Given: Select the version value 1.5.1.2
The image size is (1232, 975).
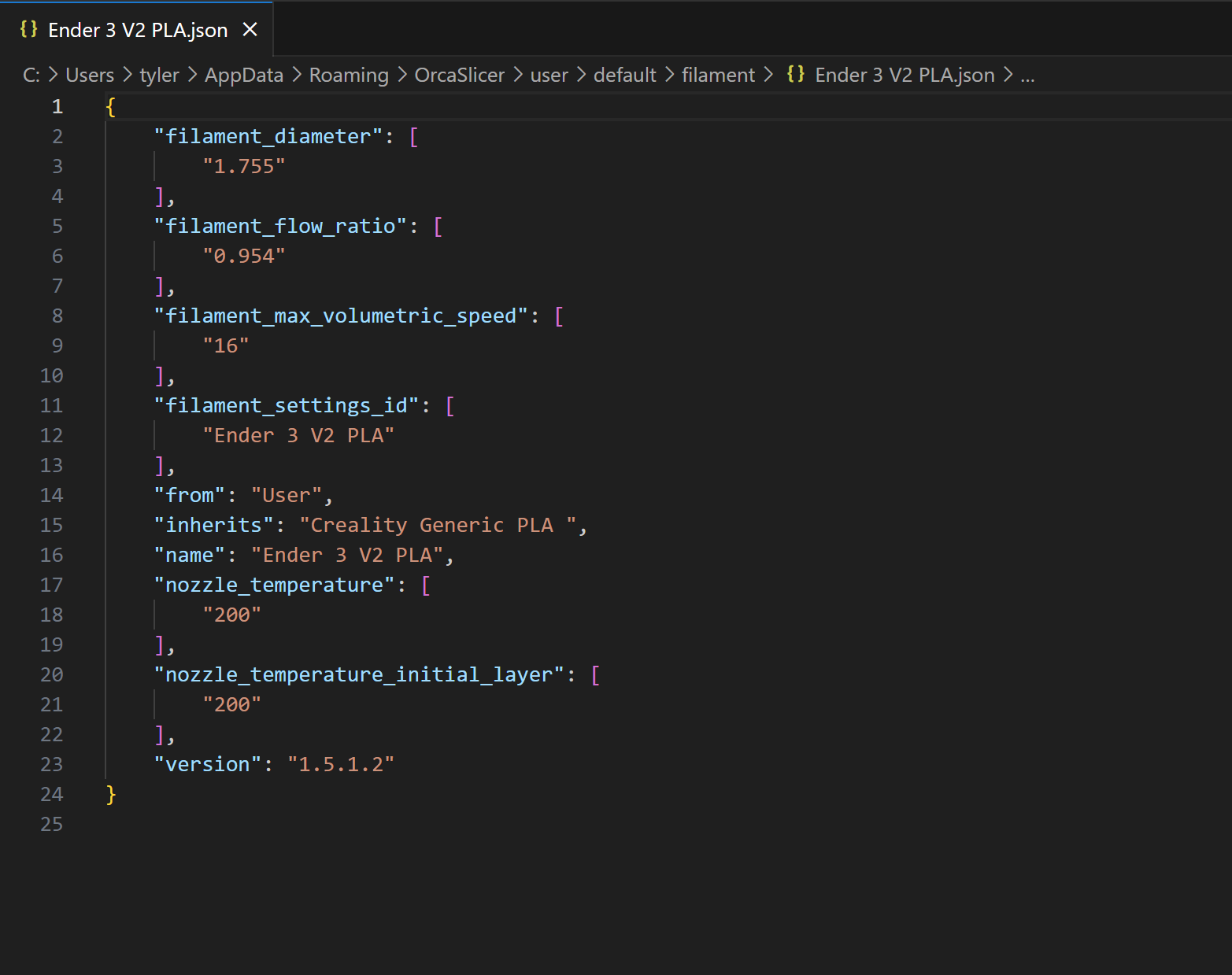Looking at the screenshot, I should point(341,764).
